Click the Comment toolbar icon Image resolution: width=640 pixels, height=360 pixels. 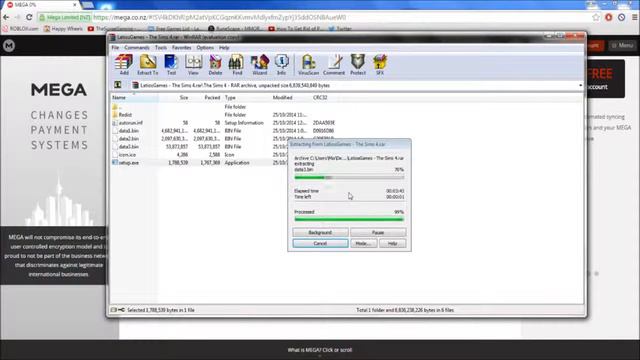coord(334,64)
